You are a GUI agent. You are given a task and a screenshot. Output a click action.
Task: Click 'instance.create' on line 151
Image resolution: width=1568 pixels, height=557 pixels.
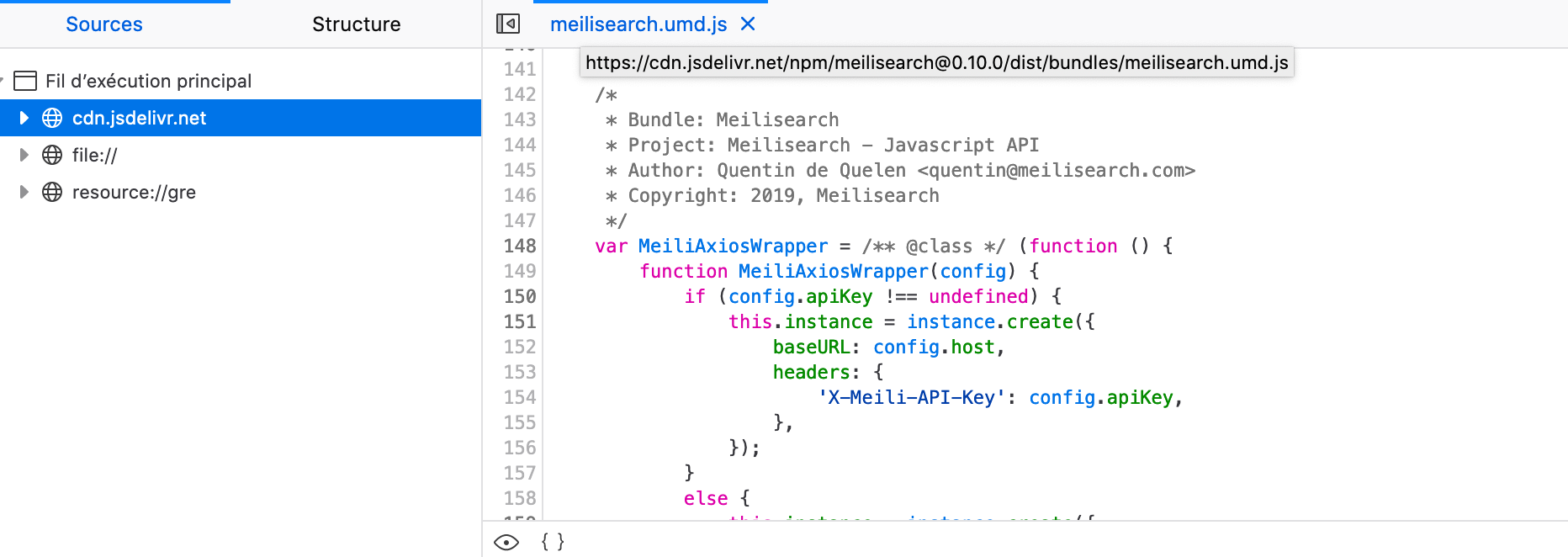coord(990,321)
